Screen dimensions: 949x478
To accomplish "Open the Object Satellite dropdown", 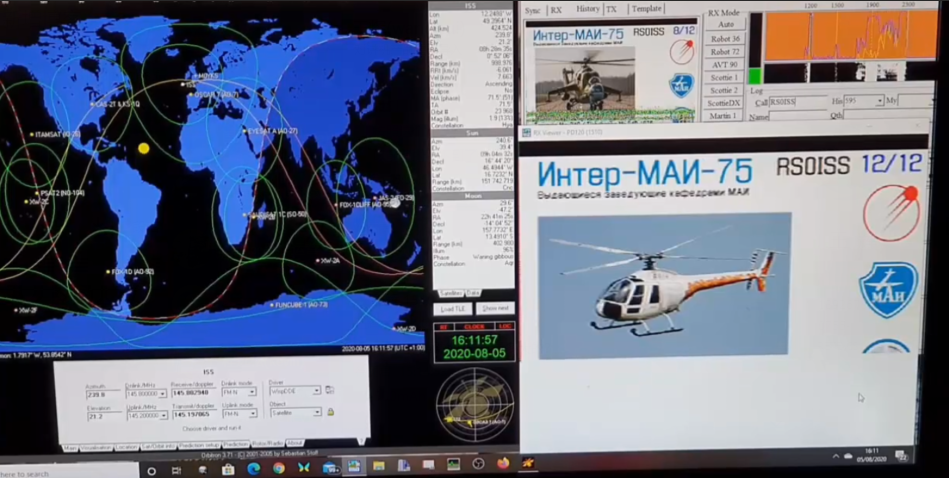I will pos(317,412).
